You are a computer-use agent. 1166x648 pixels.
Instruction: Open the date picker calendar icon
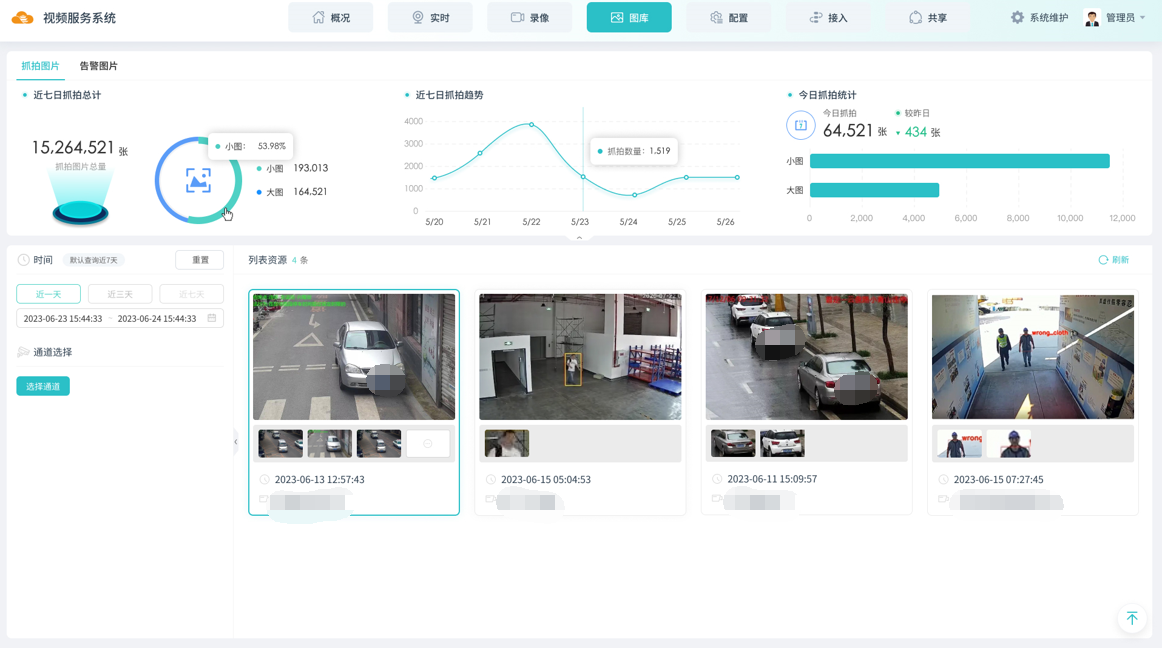tap(212, 318)
